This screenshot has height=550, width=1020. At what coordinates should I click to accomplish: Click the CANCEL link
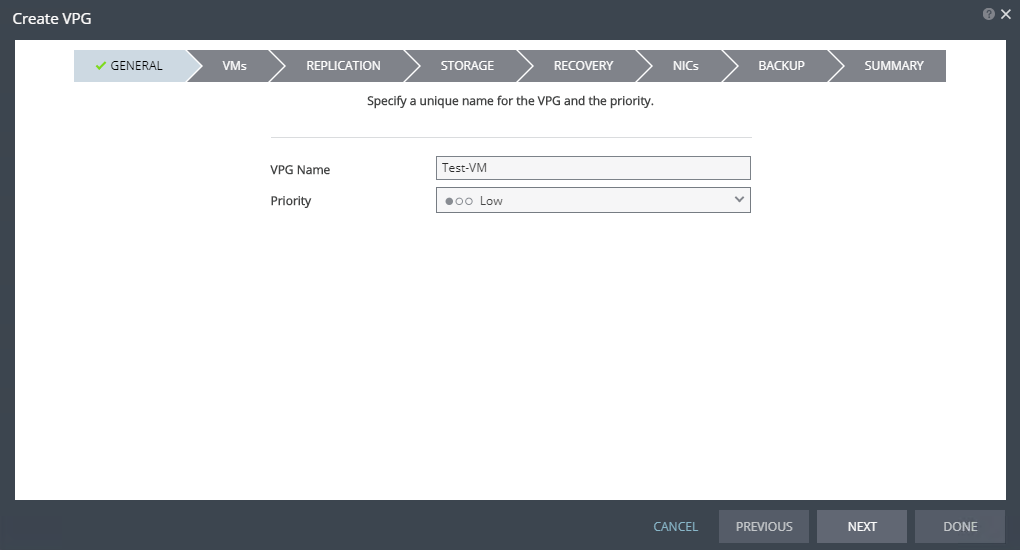[675, 526]
